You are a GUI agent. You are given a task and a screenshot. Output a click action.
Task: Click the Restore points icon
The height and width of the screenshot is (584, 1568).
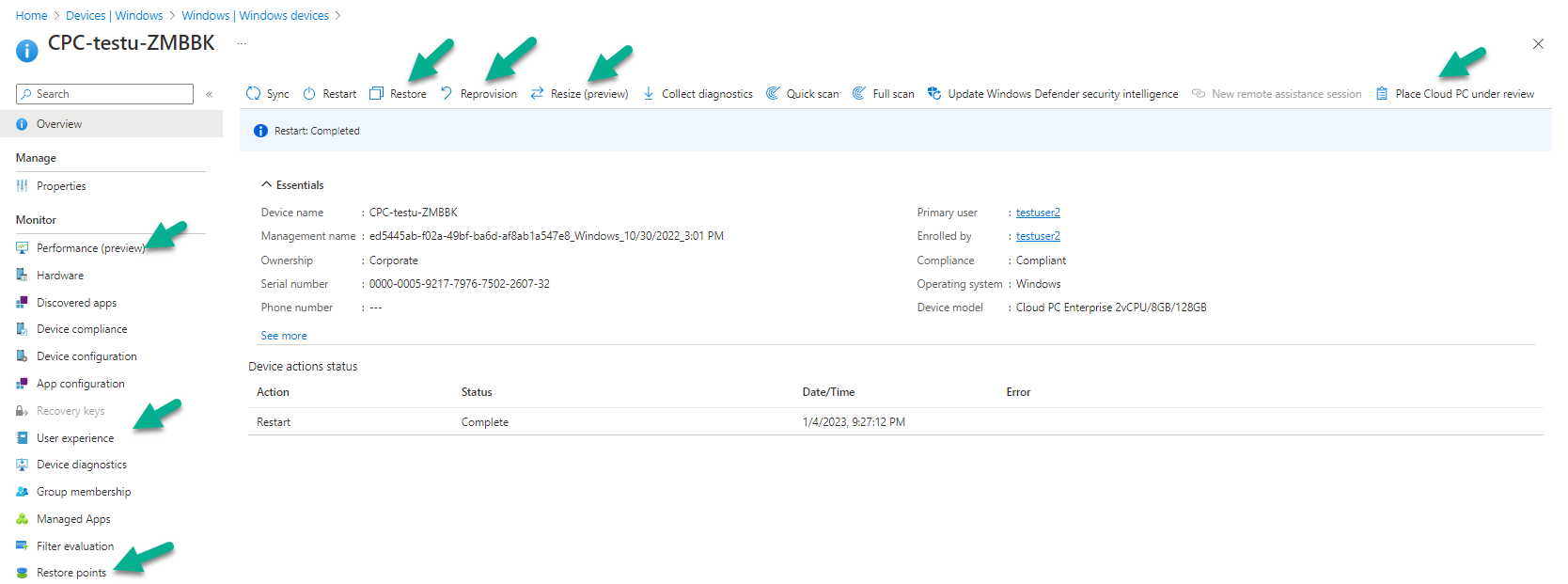(x=23, y=573)
